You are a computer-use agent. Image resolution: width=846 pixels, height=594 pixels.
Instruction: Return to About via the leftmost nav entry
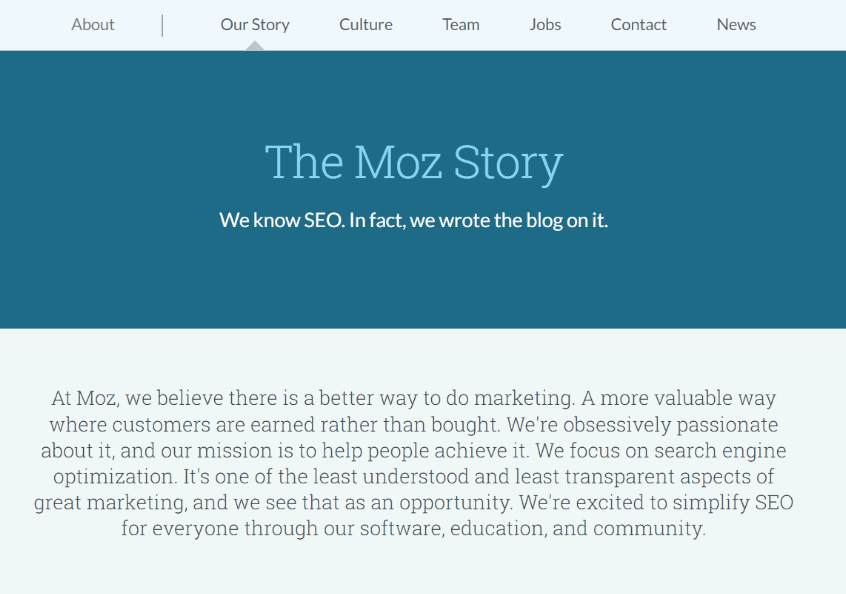(x=92, y=24)
